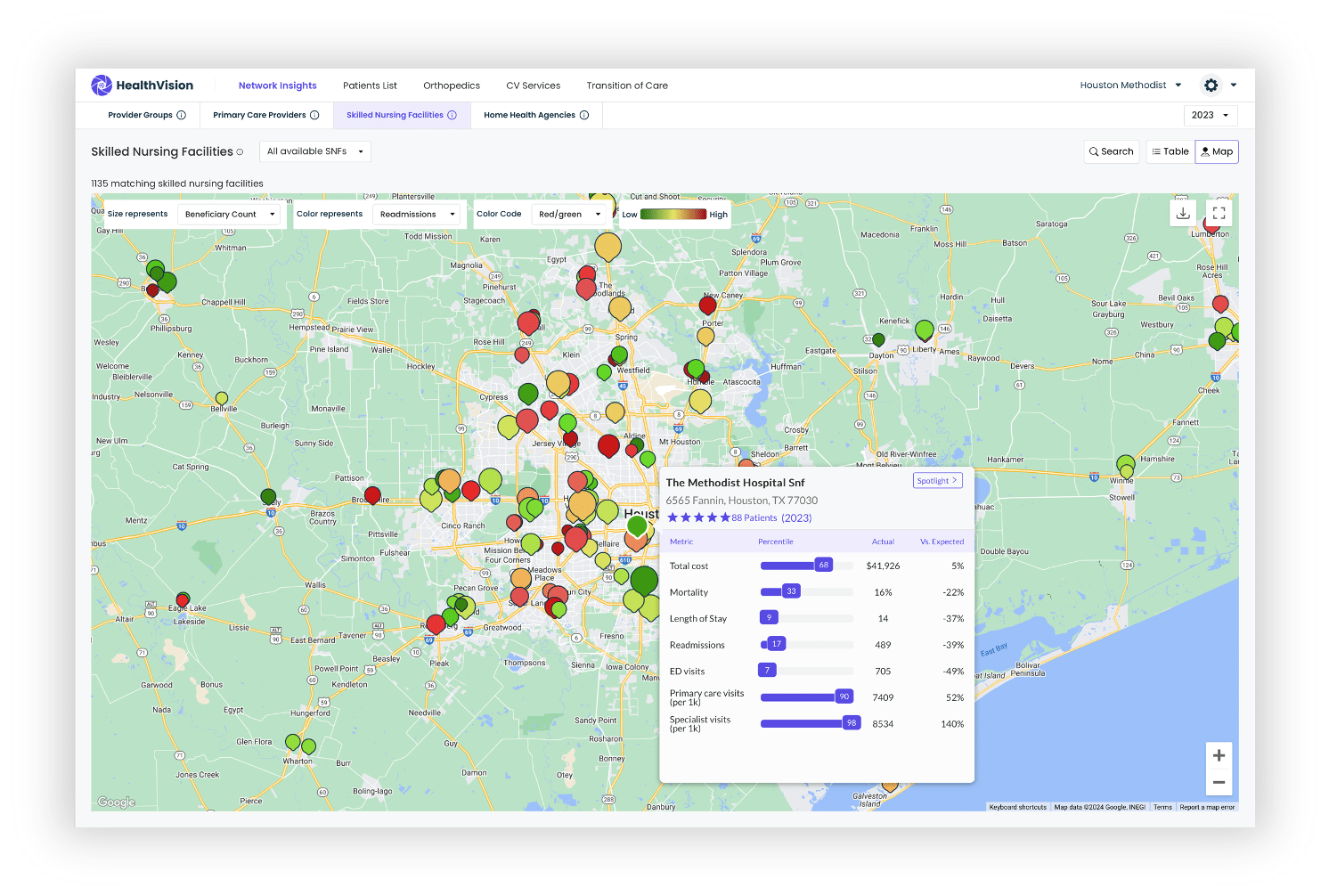The image size is (1329, 896).
Task: Switch to Map view
Action: click(1217, 151)
